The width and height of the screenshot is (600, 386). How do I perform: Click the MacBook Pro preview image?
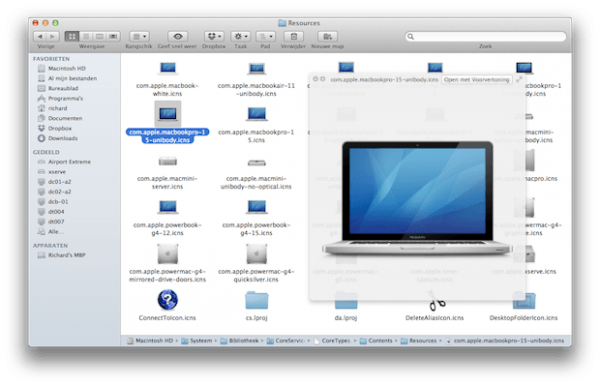click(417, 198)
